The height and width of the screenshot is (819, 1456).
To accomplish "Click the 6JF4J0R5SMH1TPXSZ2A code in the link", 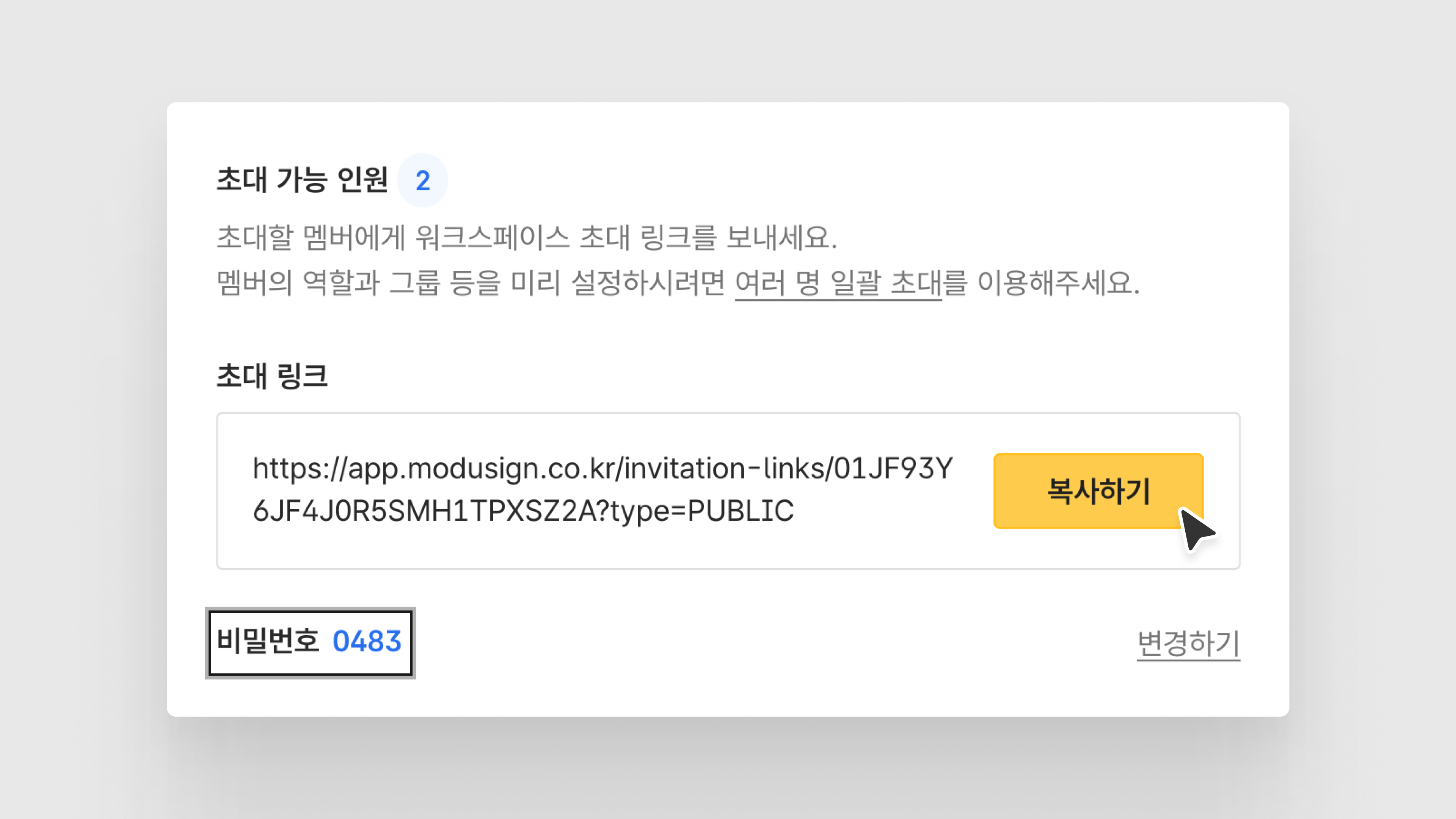I will point(424,511).
